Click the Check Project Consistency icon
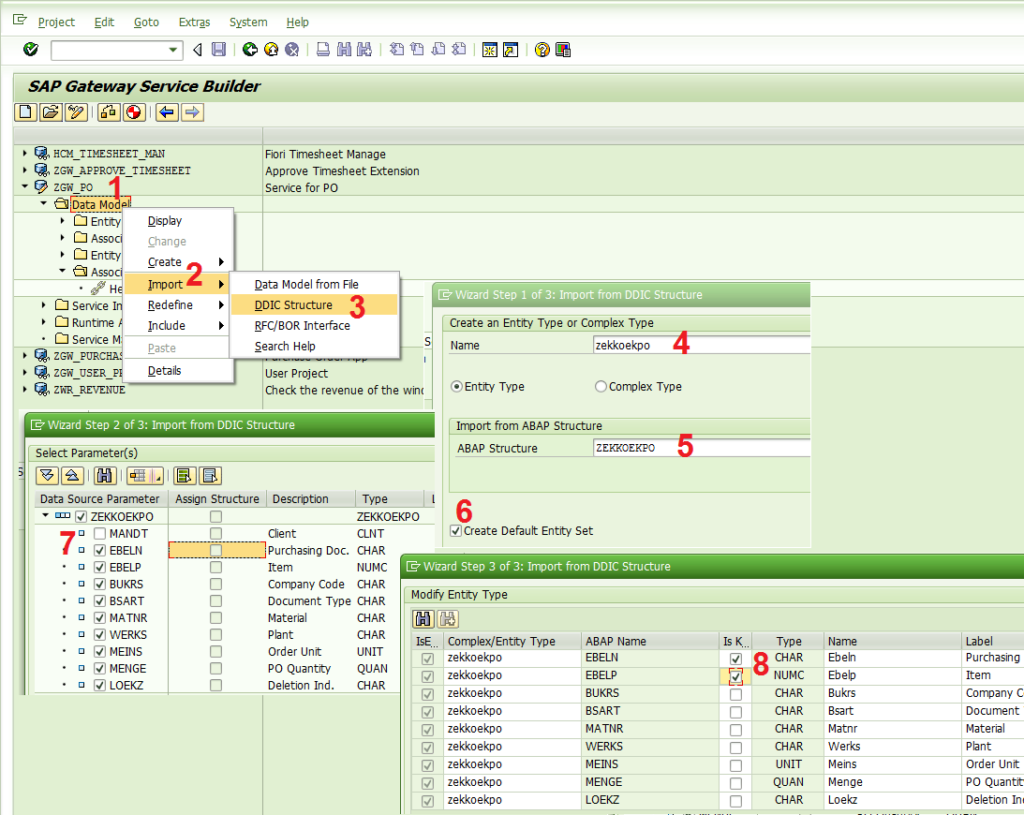 click(x=108, y=112)
